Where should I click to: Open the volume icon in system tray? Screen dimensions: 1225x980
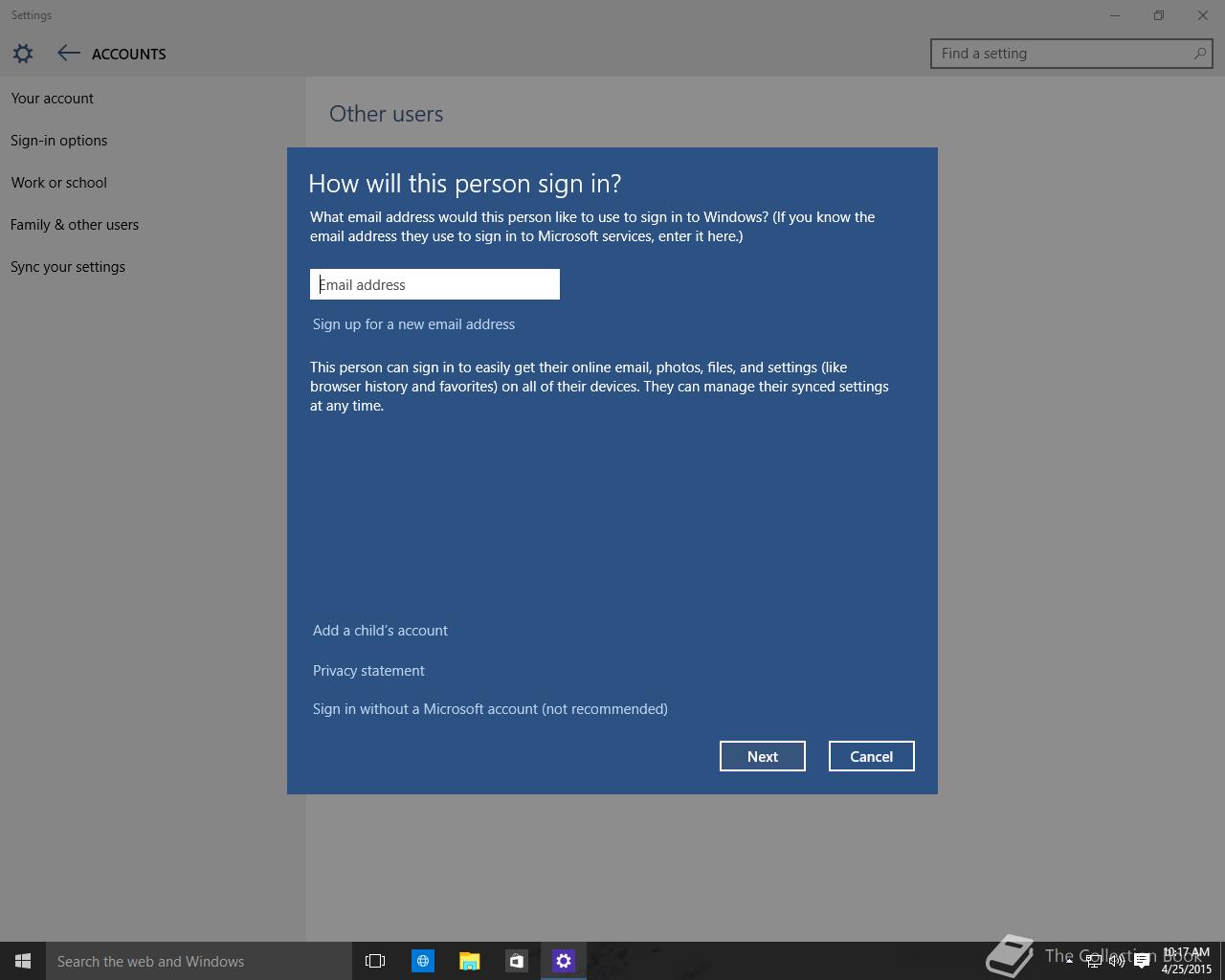1117,961
